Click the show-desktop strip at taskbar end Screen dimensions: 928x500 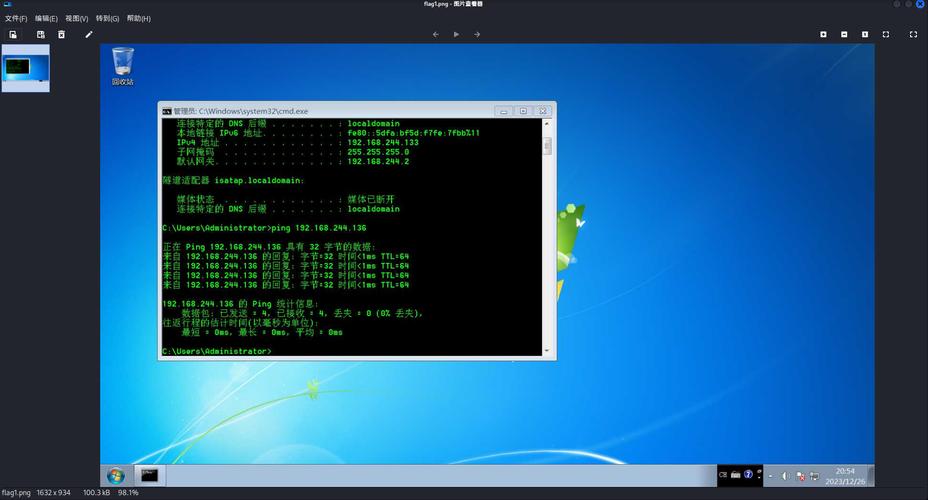[x=871, y=476]
